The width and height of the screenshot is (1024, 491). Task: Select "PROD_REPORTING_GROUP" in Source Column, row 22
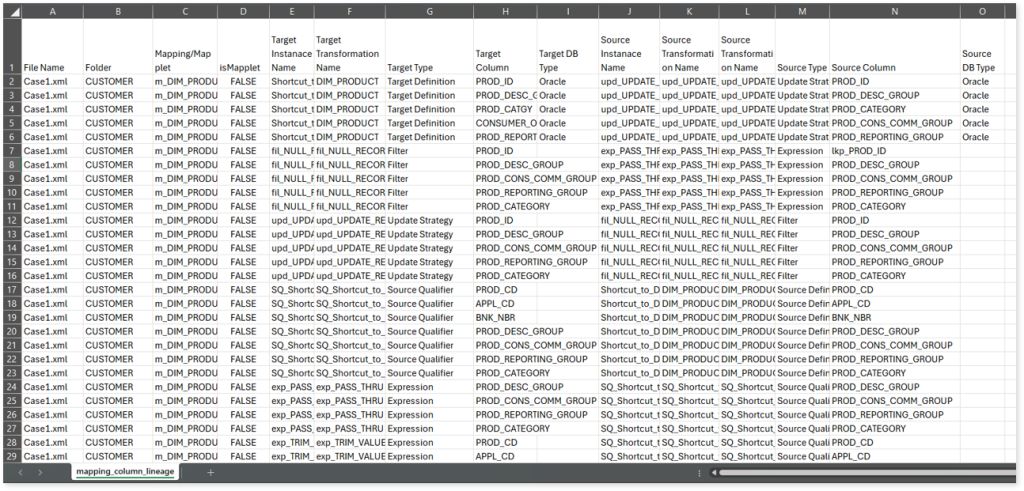pos(895,359)
